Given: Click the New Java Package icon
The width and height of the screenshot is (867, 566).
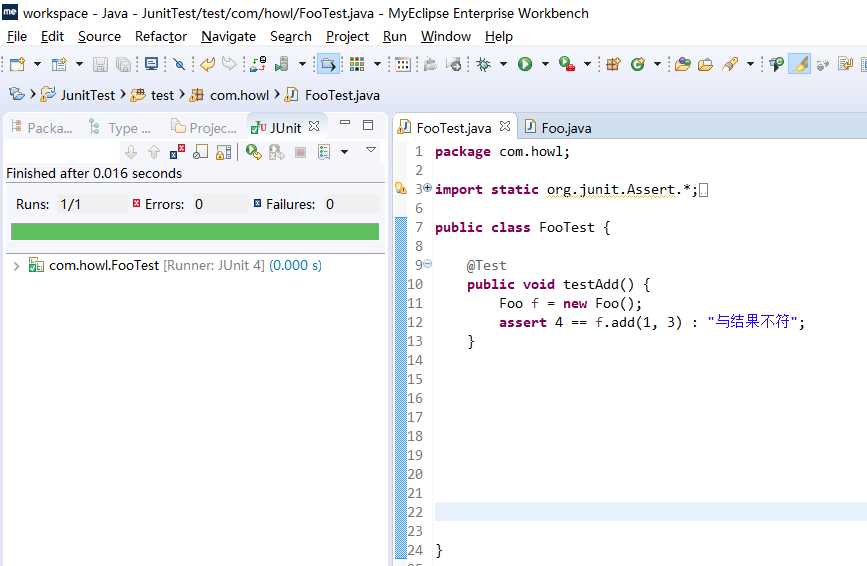Looking at the screenshot, I should [x=613, y=64].
